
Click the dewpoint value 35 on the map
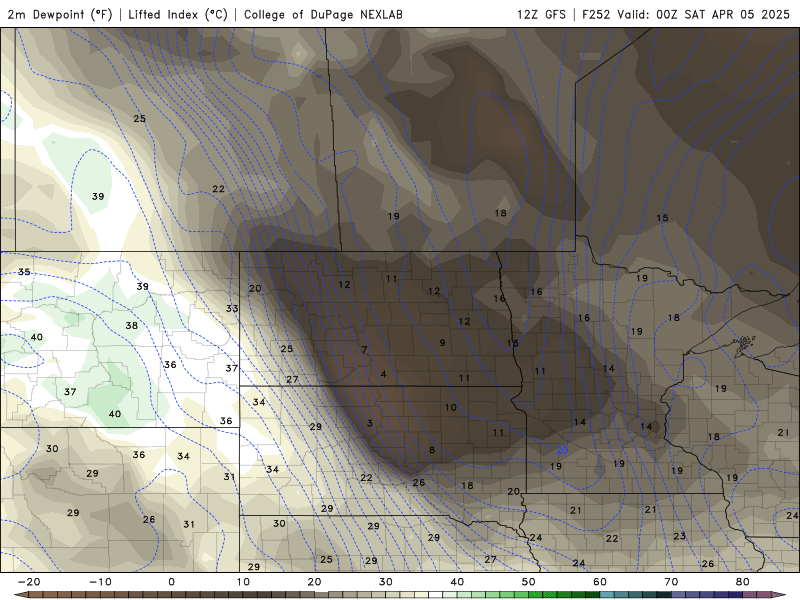point(24,272)
